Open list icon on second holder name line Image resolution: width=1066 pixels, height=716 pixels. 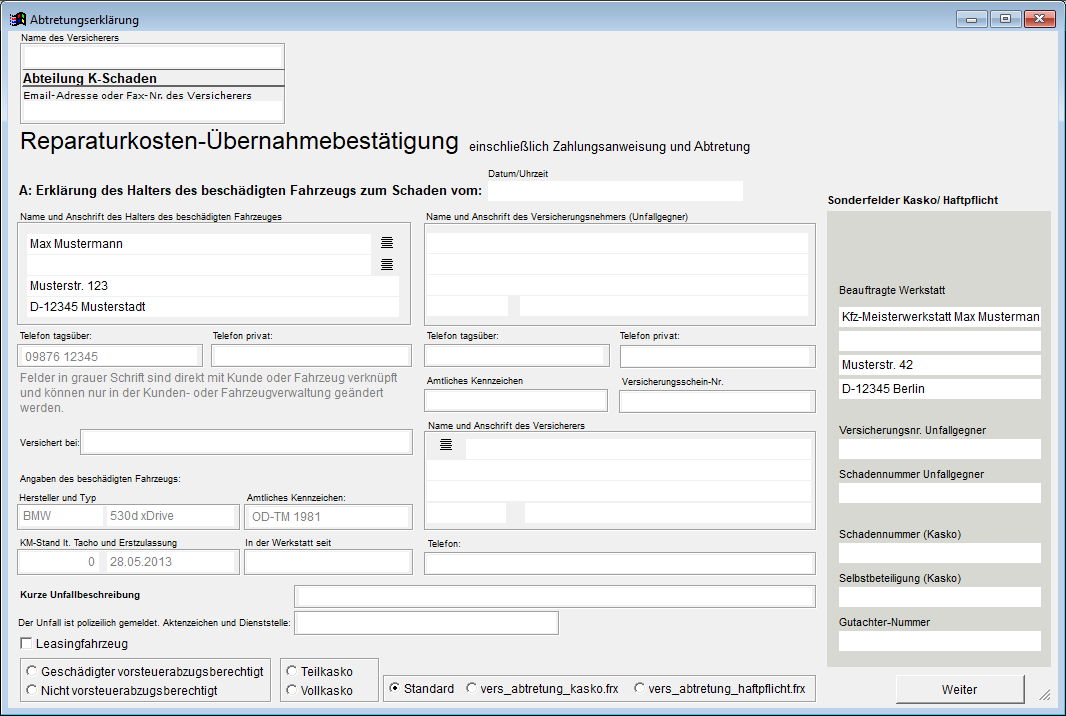coord(387,265)
